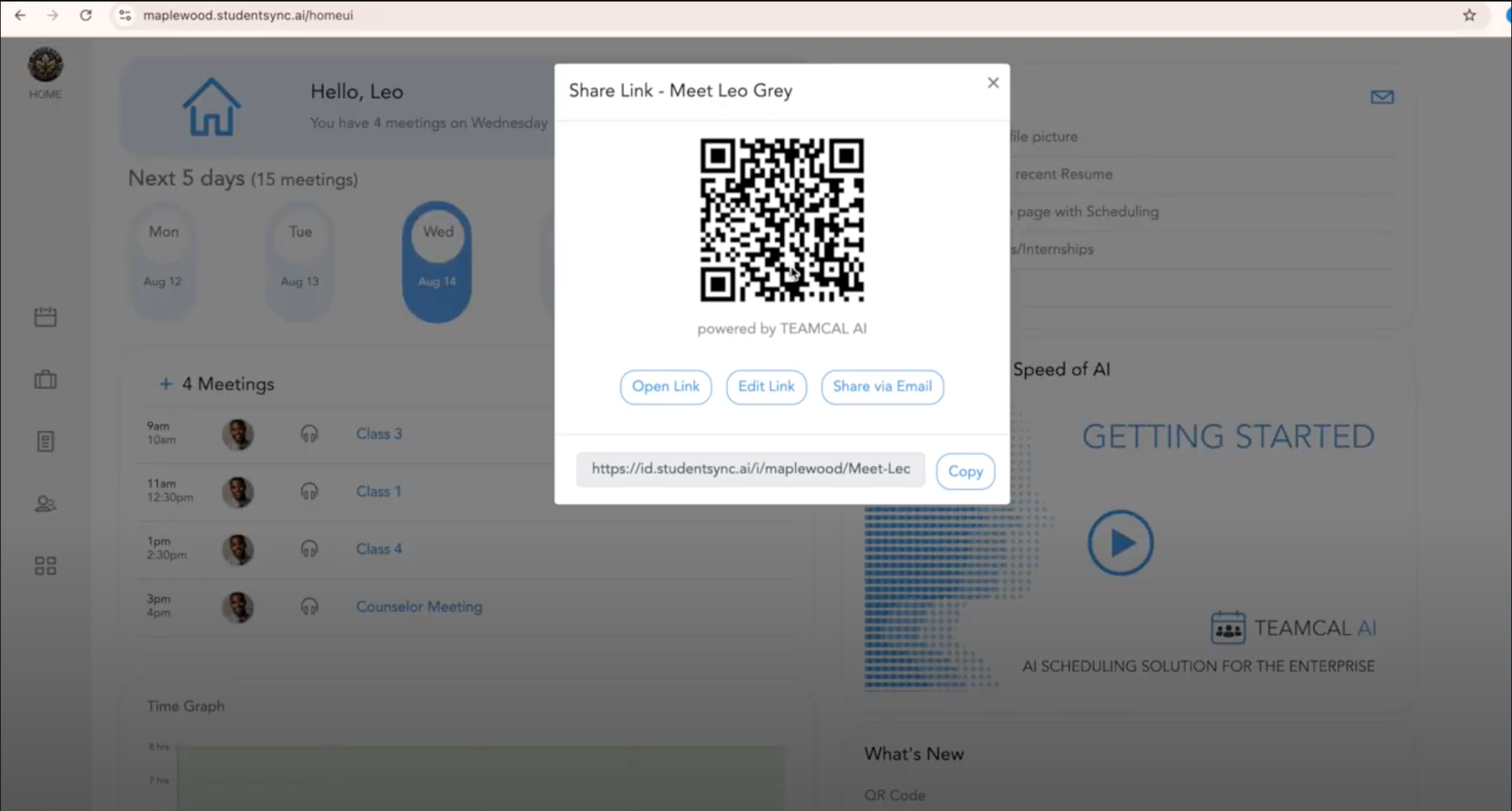Open the Class 3 meeting

(379, 434)
